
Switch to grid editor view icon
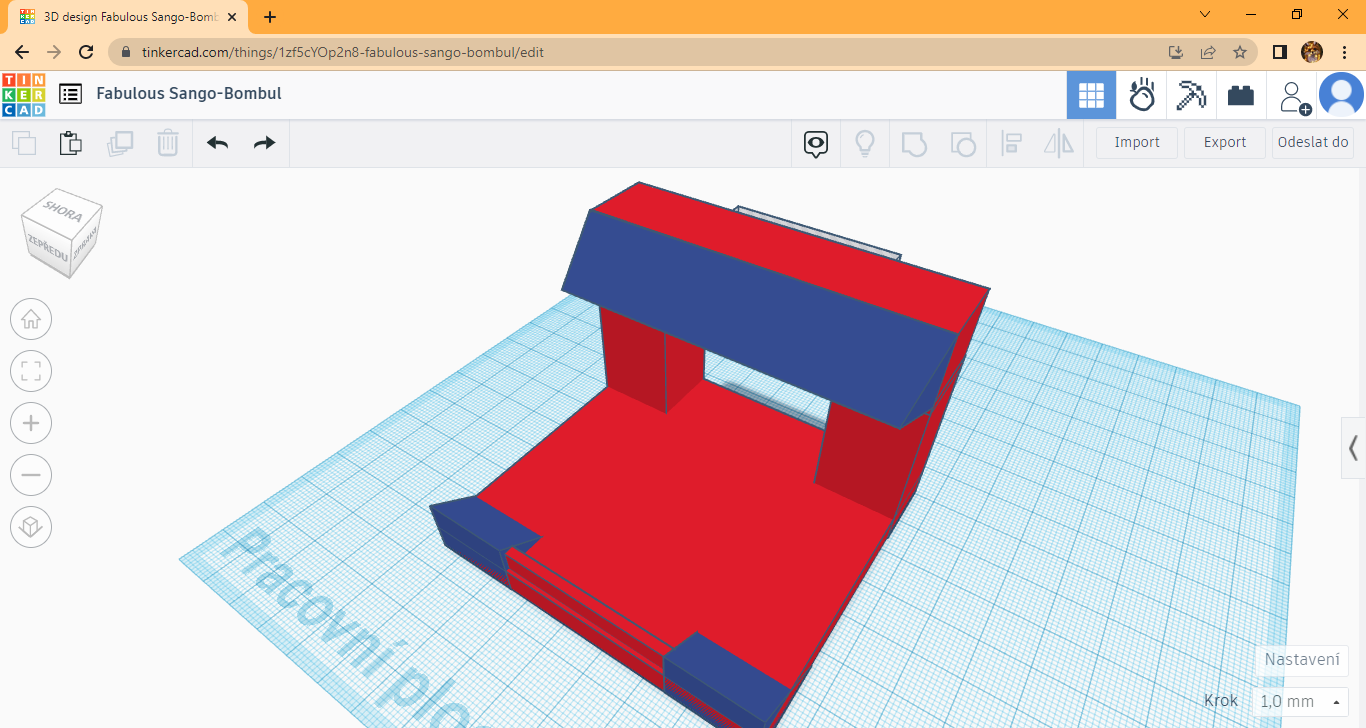(x=1091, y=95)
